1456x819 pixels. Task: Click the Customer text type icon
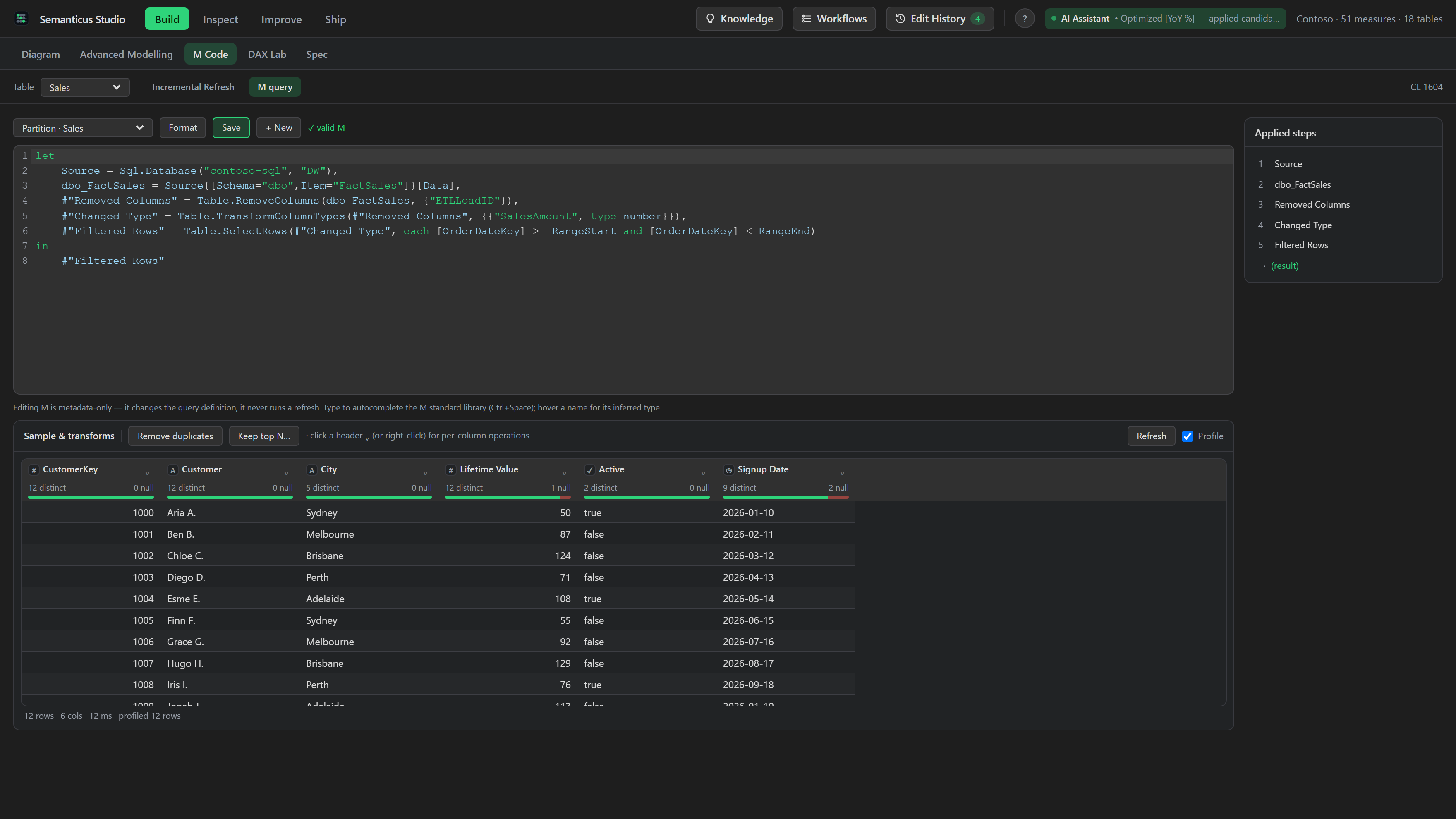pyautogui.click(x=173, y=470)
